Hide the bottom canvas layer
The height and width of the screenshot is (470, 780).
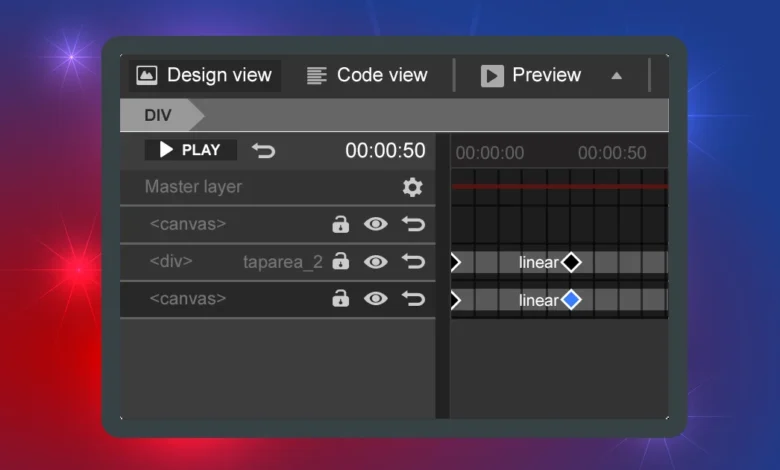pyautogui.click(x=376, y=298)
